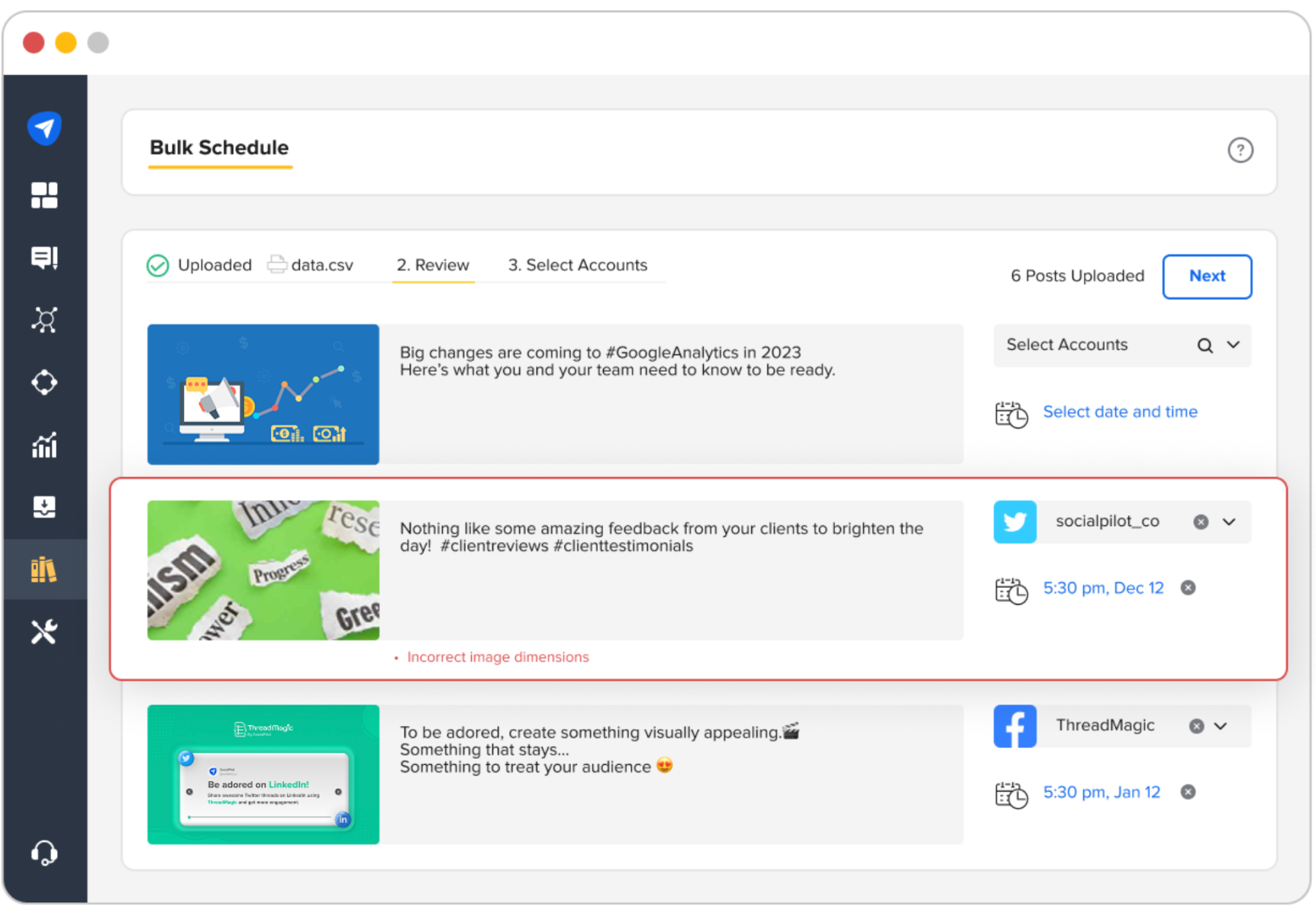Click the yellow minimize window button
The width and height of the screenshot is (1316, 913).
coord(66,43)
